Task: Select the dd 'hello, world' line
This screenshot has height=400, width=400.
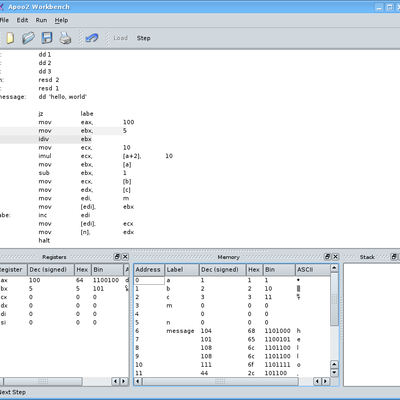Action: coord(63,97)
